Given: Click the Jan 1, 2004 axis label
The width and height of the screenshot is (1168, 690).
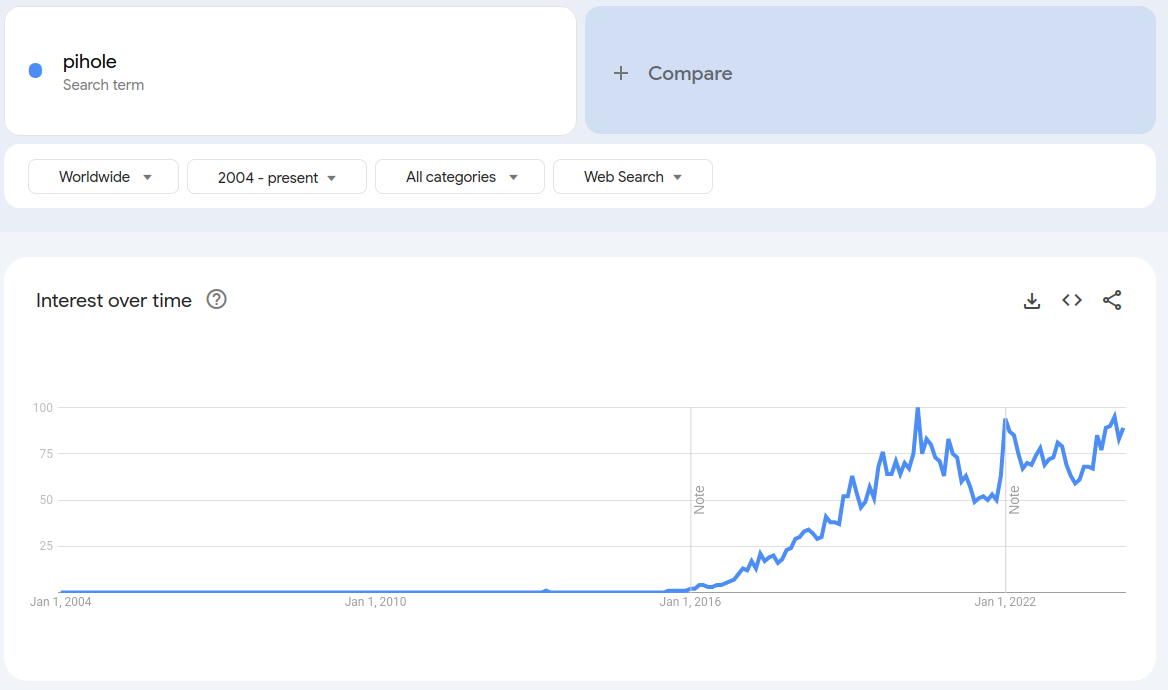Looking at the screenshot, I should pos(60,602).
